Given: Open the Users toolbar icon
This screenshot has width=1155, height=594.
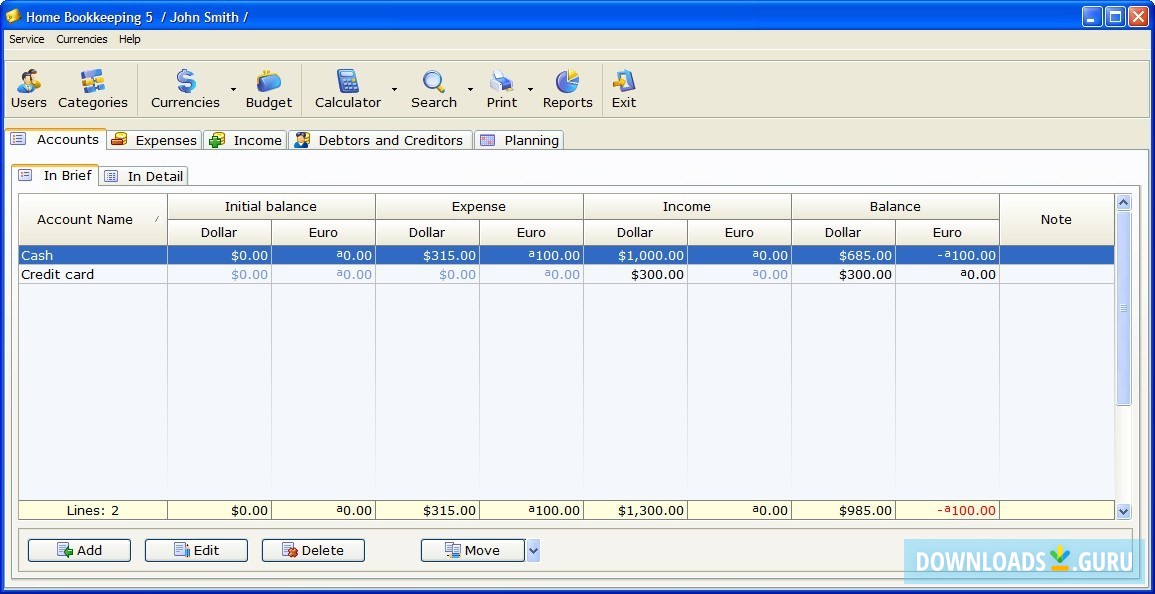Looking at the screenshot, I should 28,88.
